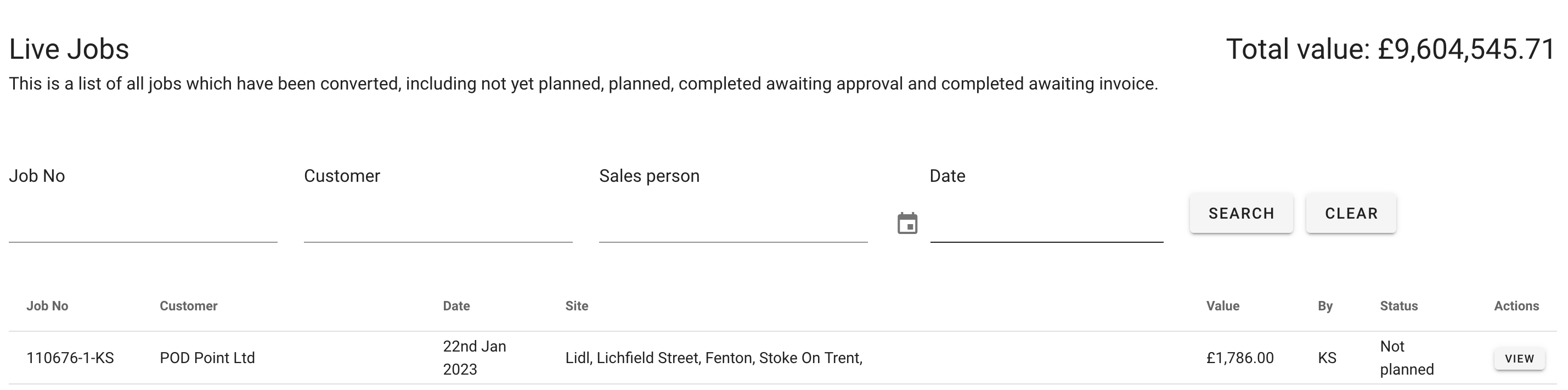
Task: Sort by the Date column header
Action: 456,306
